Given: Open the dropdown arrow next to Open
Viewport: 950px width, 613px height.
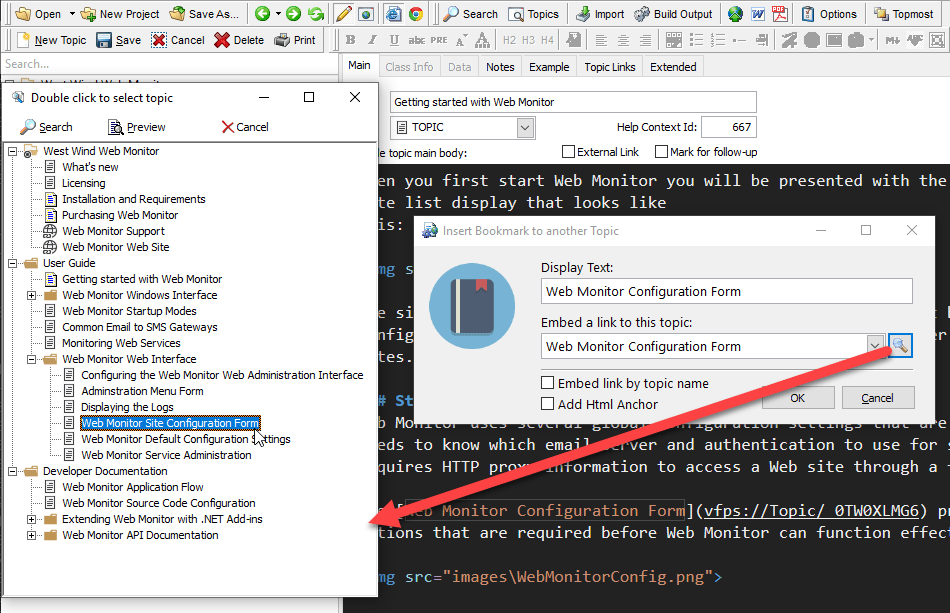Looking at the screenshot, I should pyautogui.click(x=72, y=13).
